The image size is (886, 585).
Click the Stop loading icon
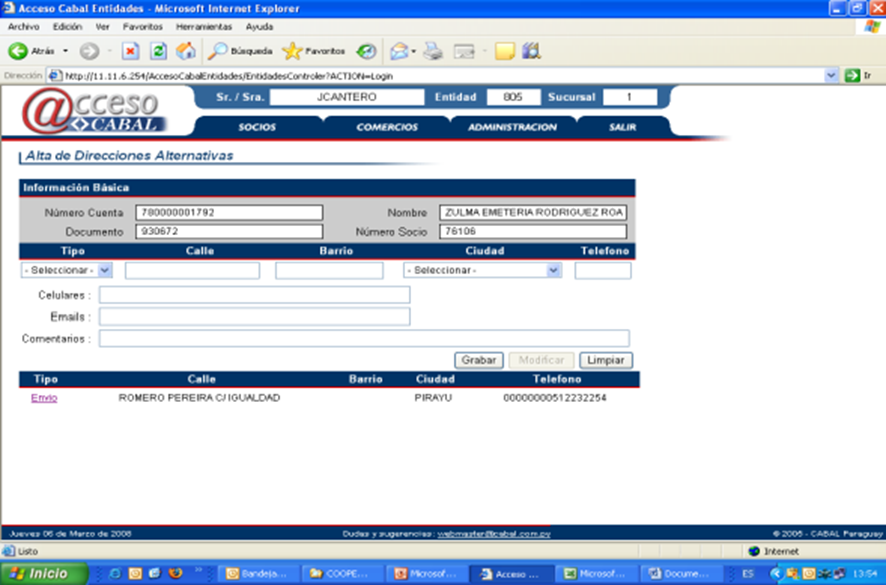click(x=130, y=51)
